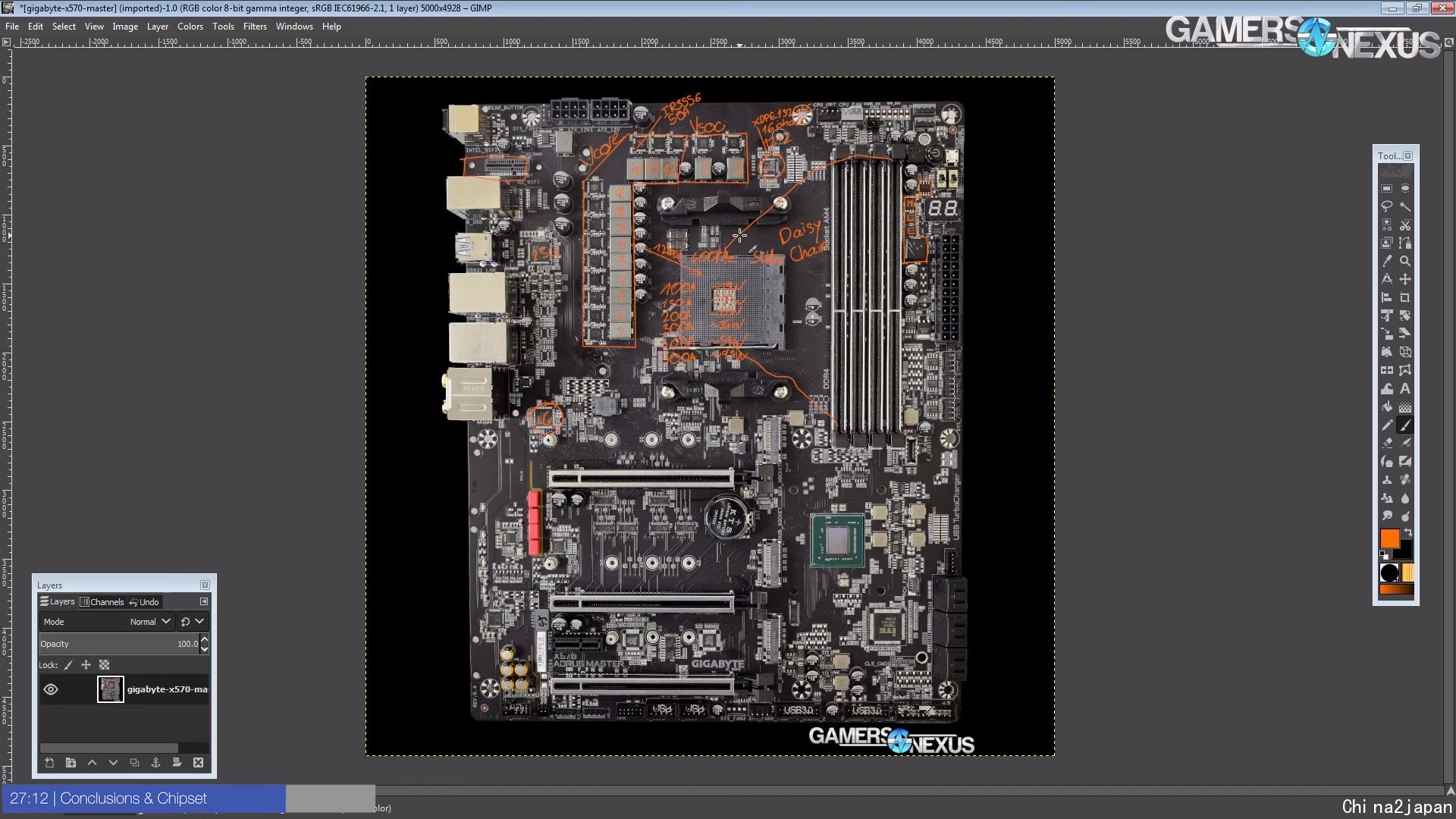The height and width of the screenshot is (819, 1456).
Task: Select the Zoom magnifier tool
Action: click(x=1405, y=261)
